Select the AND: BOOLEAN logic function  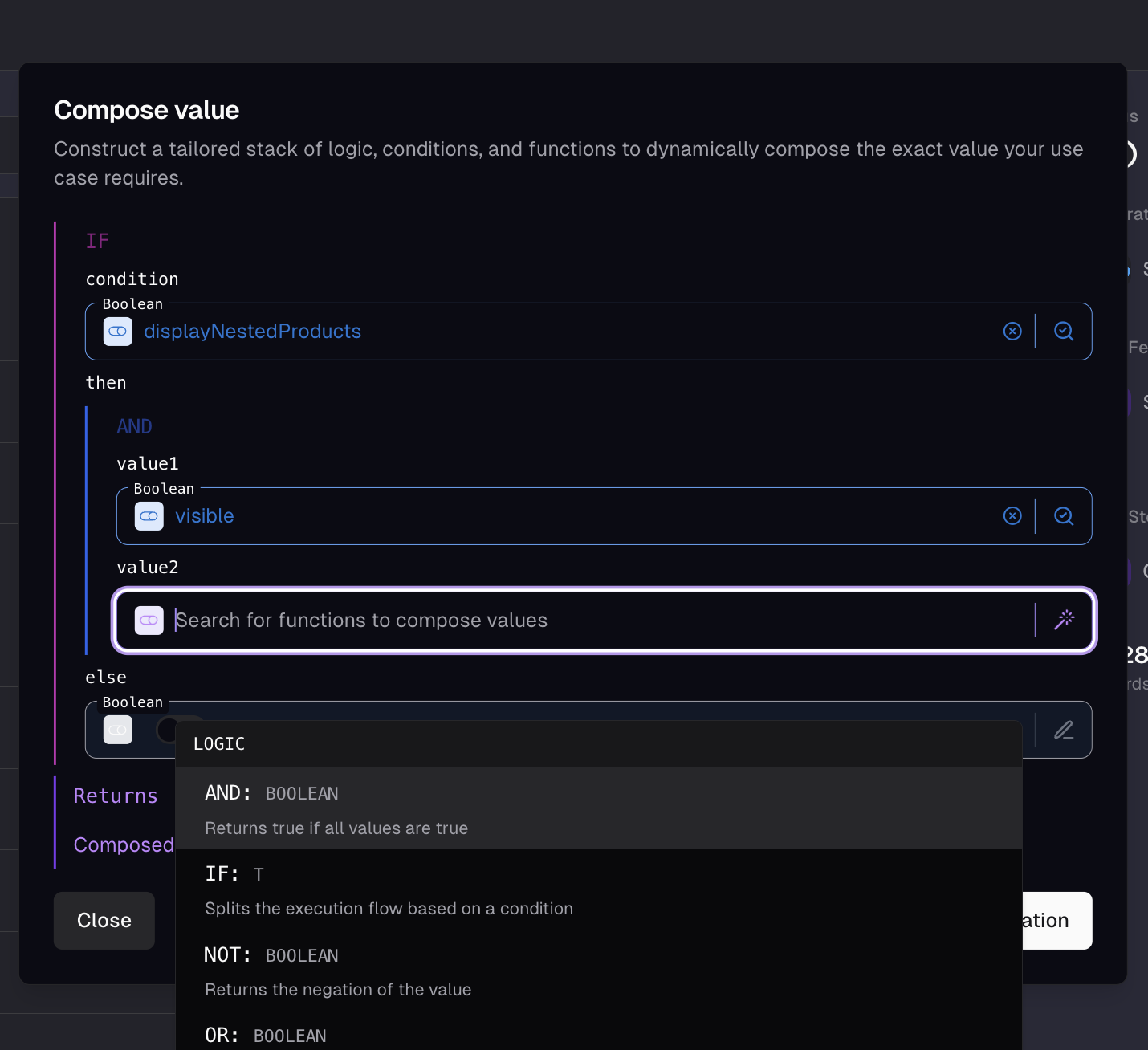pos(599,808)
